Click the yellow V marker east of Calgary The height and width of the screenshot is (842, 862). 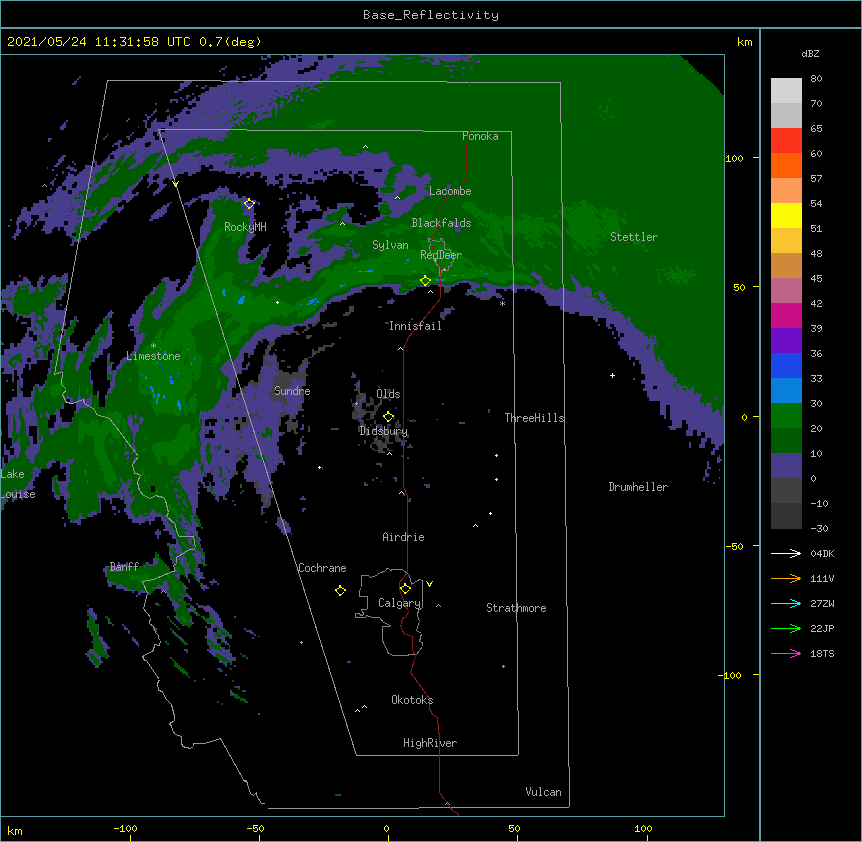429,584
